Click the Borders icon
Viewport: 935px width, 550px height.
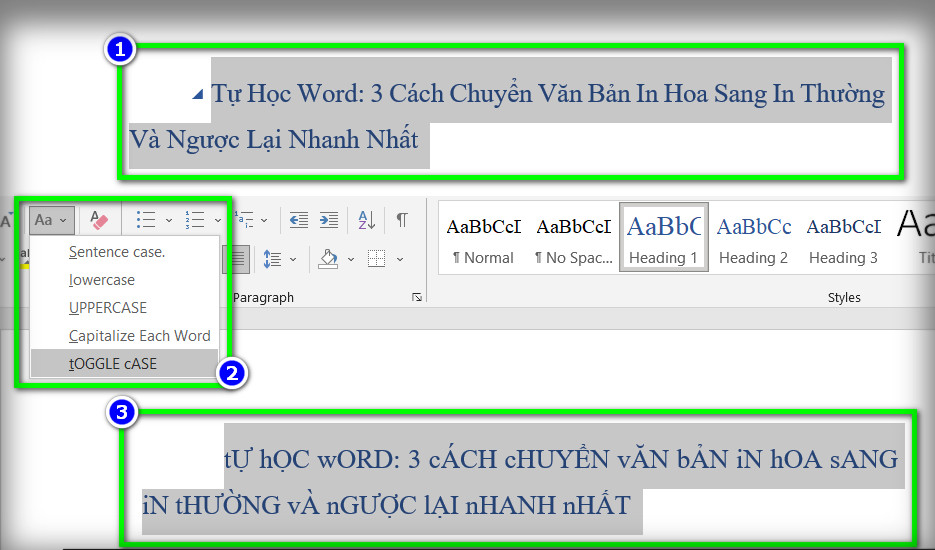click(376, 259)
